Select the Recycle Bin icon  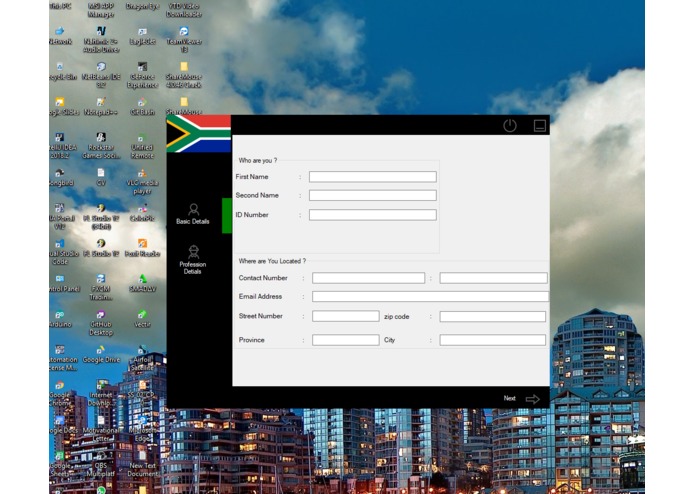[61, 71]
